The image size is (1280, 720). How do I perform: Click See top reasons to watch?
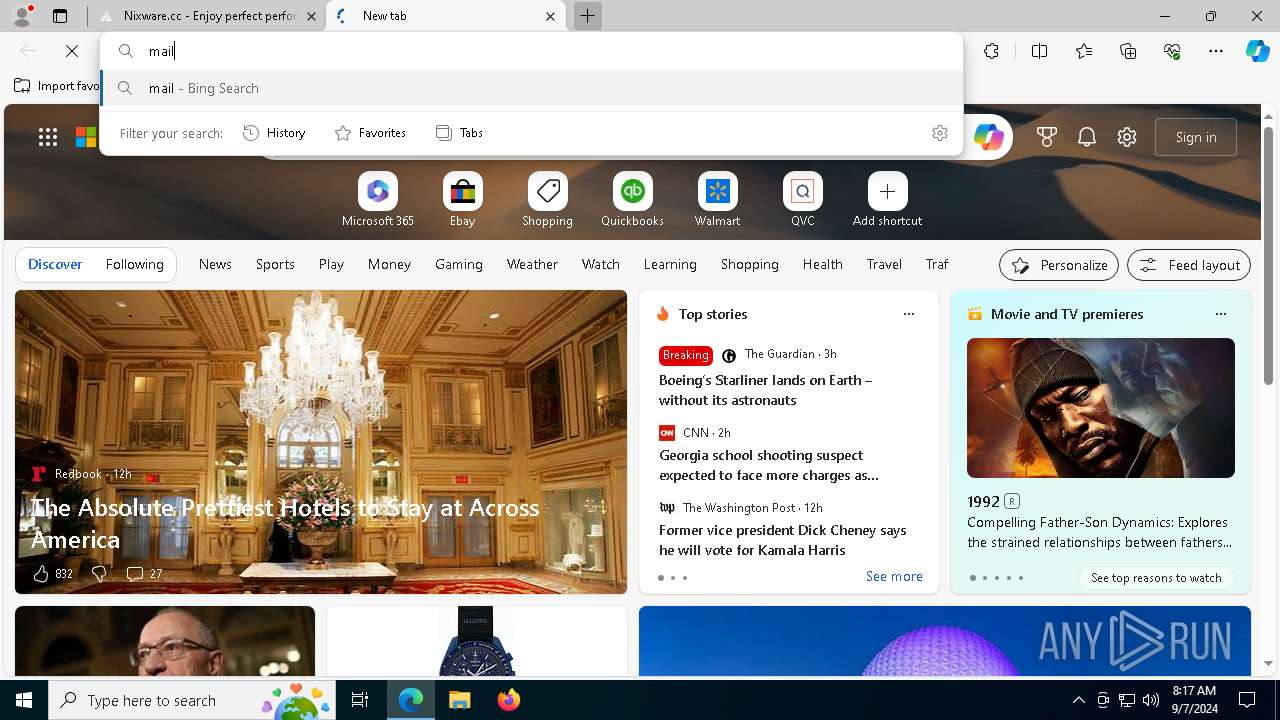tap(1156, 577)
